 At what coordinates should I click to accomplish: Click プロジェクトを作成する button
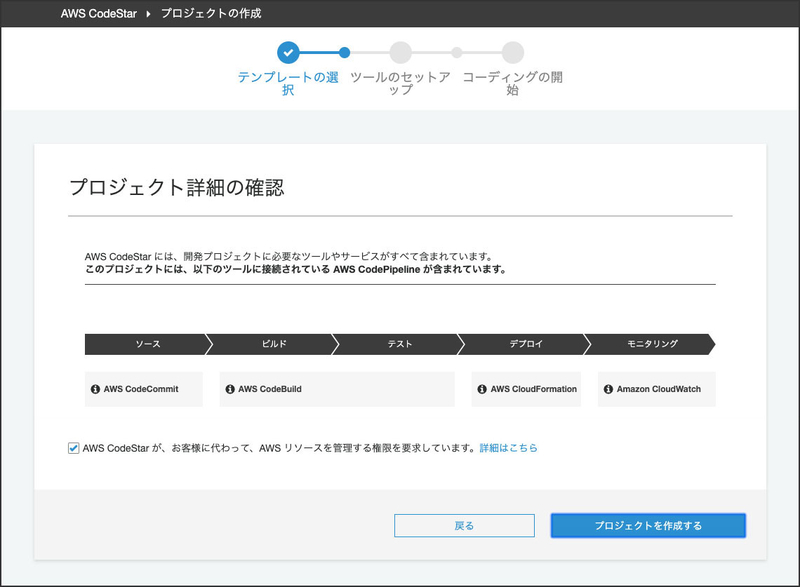click(648, 525)
